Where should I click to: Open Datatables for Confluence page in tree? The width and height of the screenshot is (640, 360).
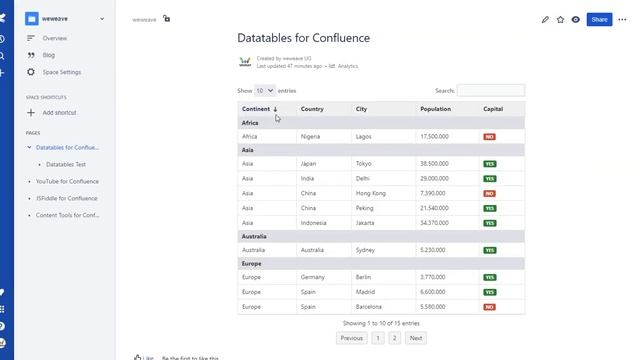pyautogui.click(x=67, y=147)
